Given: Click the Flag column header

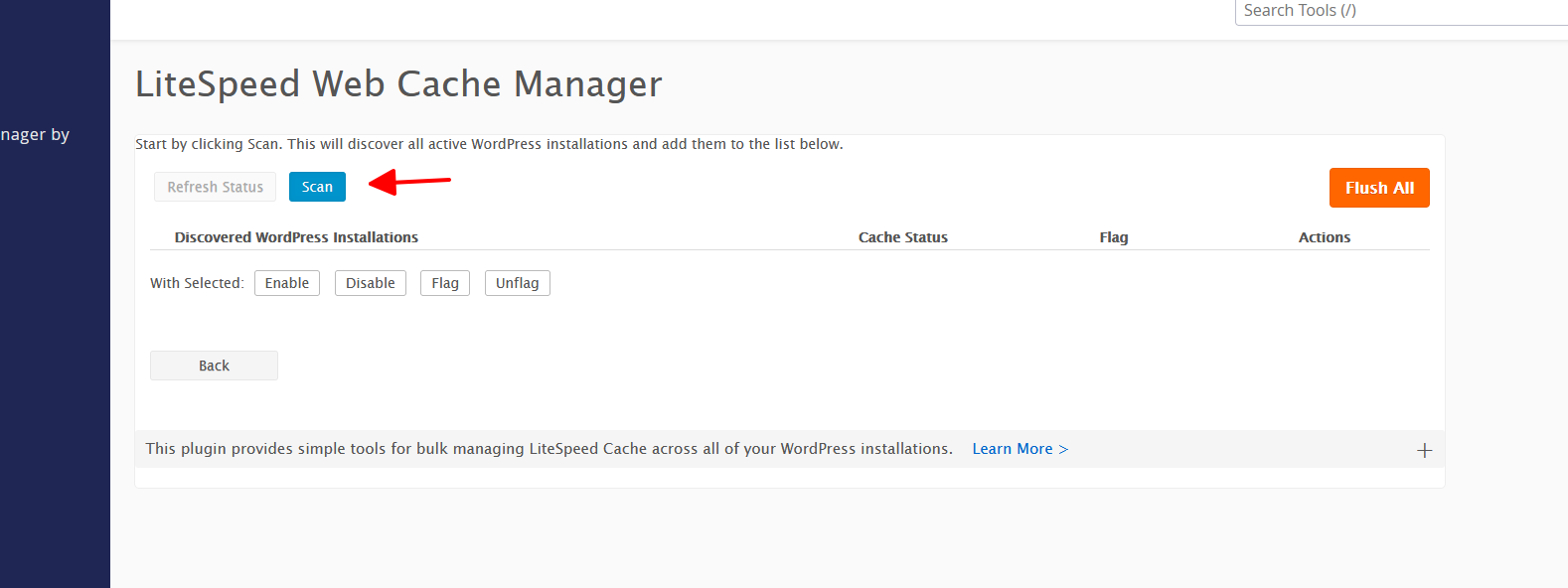Looking at the screenshot, I should coord(1114,237).
